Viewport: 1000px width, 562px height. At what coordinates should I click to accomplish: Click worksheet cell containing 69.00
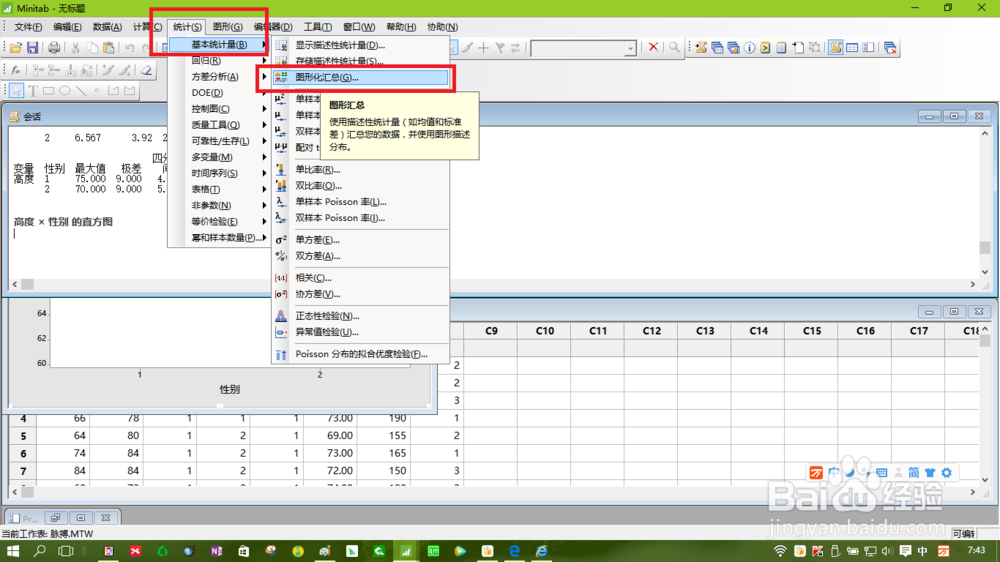[x=330, y=436]
